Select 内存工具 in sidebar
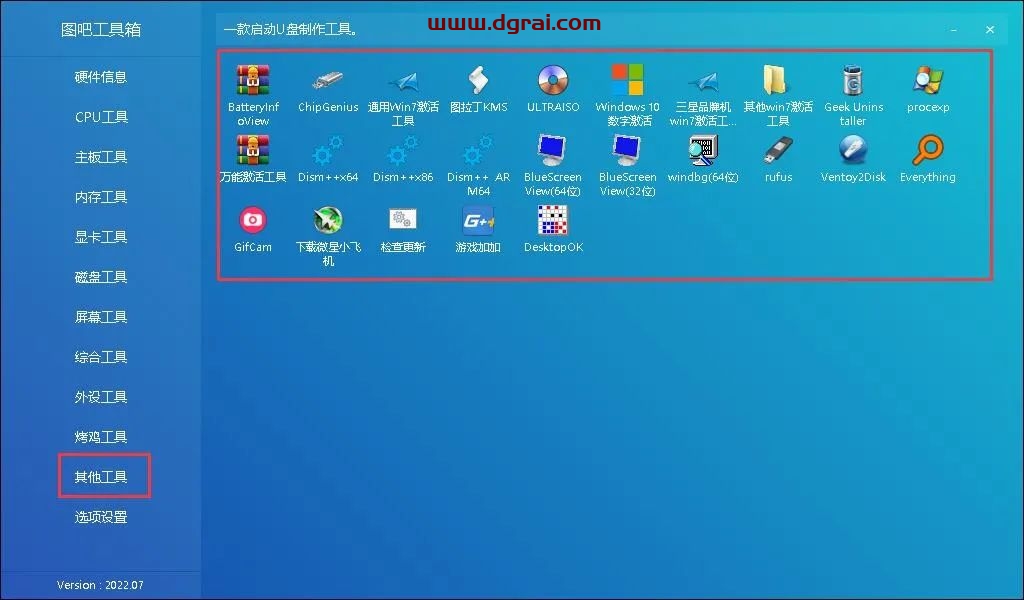The height and width of the screenshot is (600, 1024). 101,197
